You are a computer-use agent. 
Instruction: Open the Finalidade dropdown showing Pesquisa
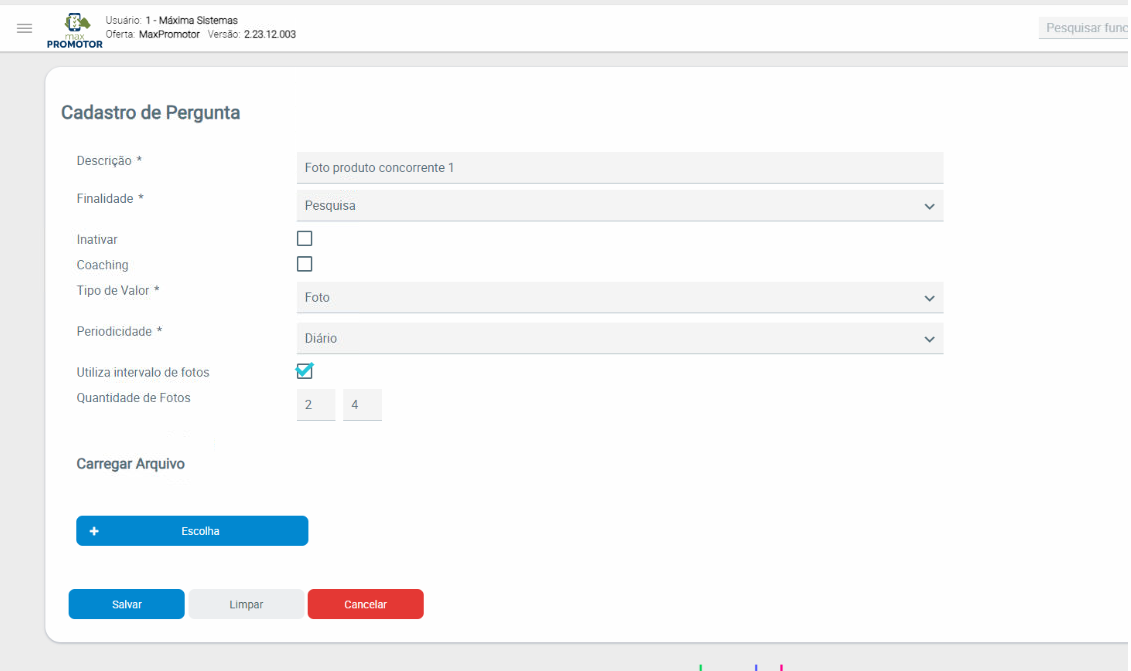click(x=620, y=206)
